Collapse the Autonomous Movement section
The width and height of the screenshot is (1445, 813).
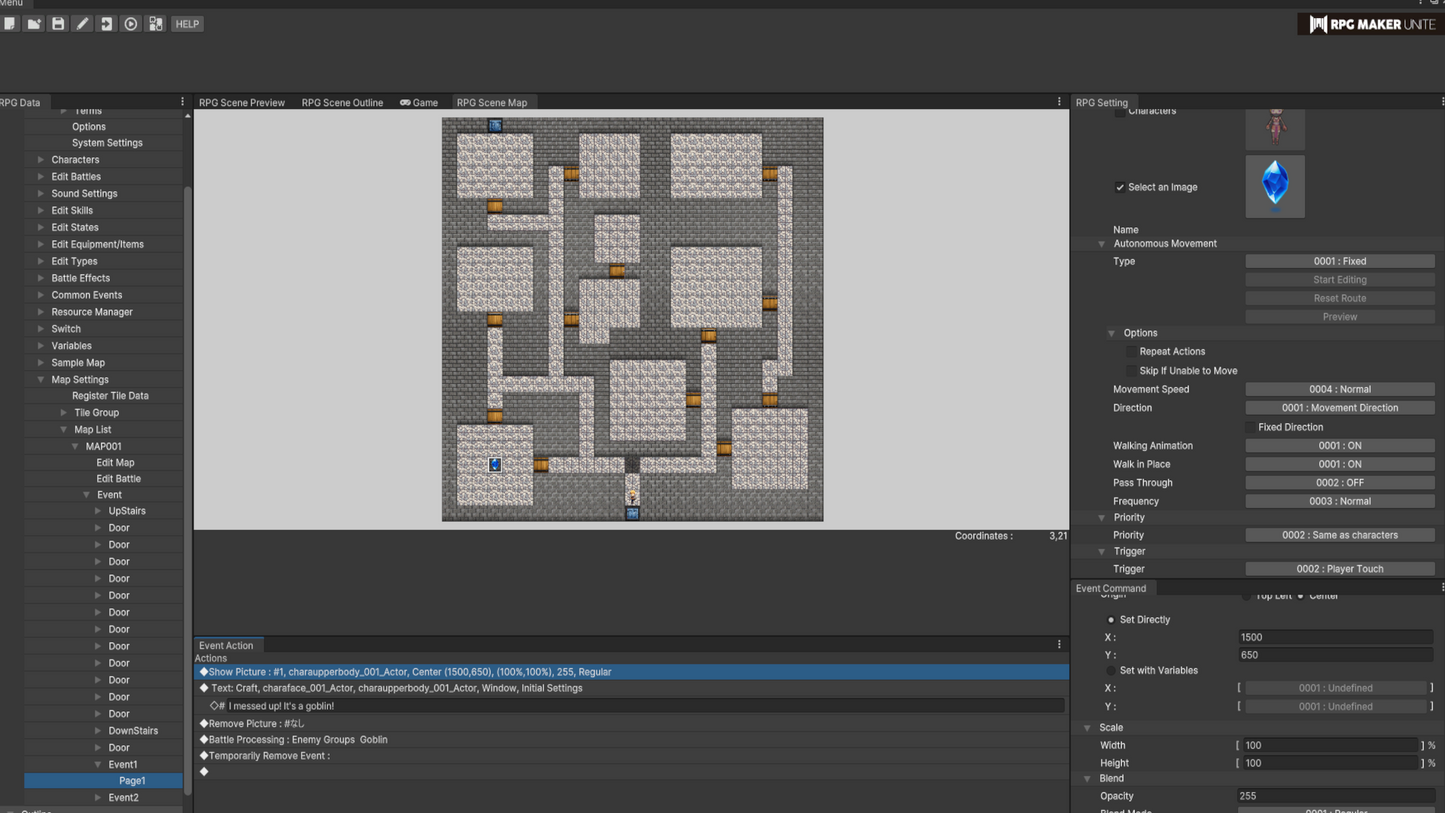point(1101,243)
